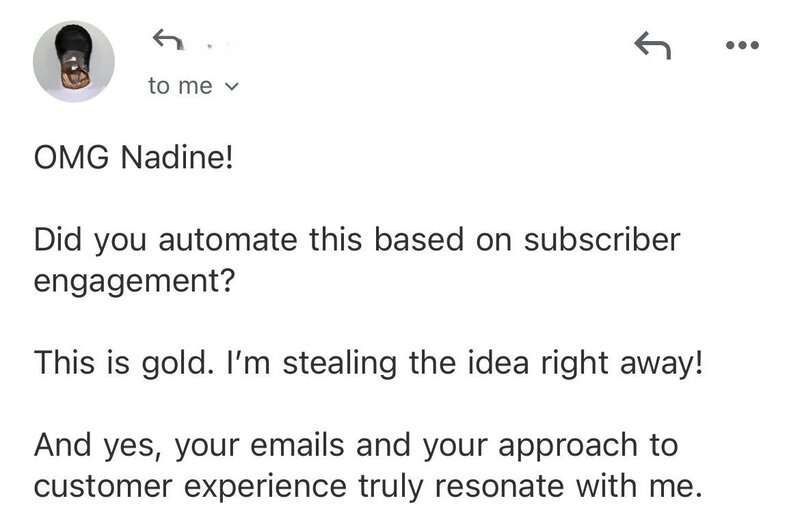Click the reply arrow in the email header

tap(652, 44)
